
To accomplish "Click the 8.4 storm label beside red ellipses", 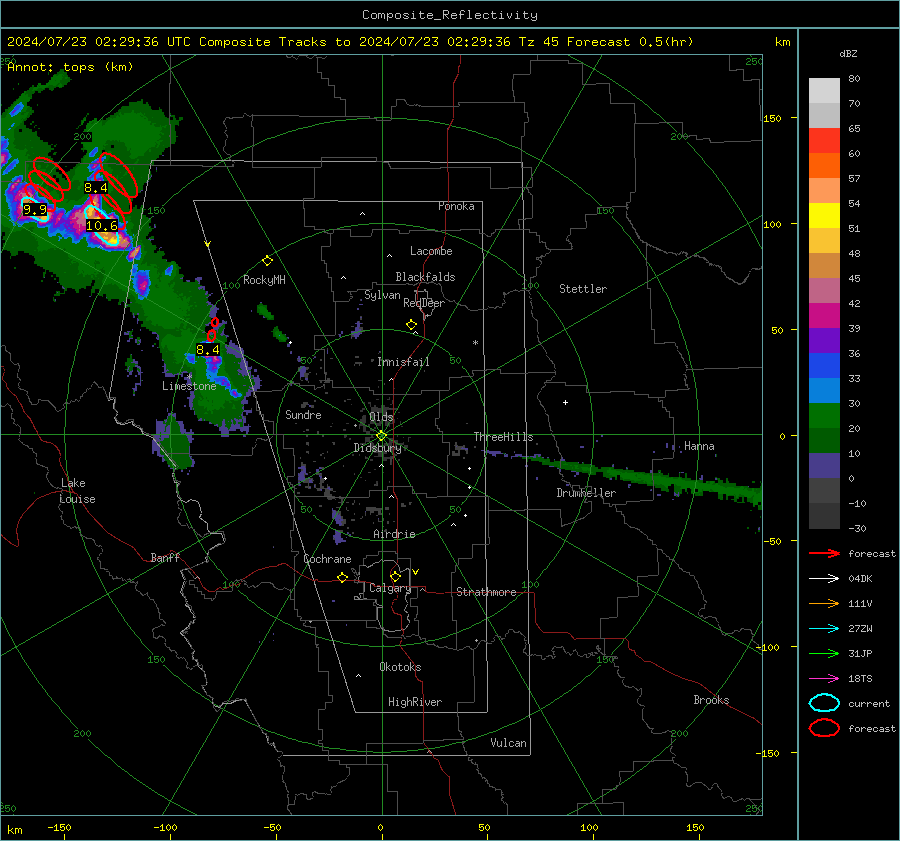I will 96,188.
